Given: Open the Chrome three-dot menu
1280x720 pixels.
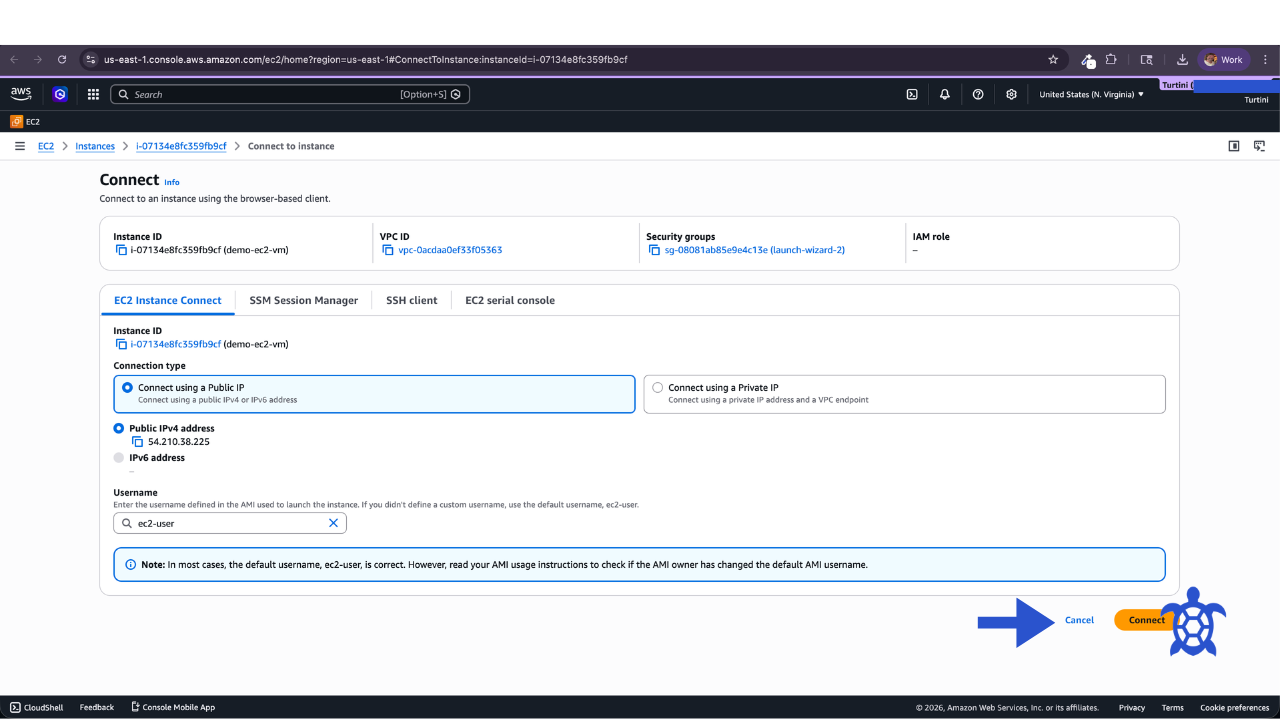Looking at the screenshot, I should coord(1264,60).
